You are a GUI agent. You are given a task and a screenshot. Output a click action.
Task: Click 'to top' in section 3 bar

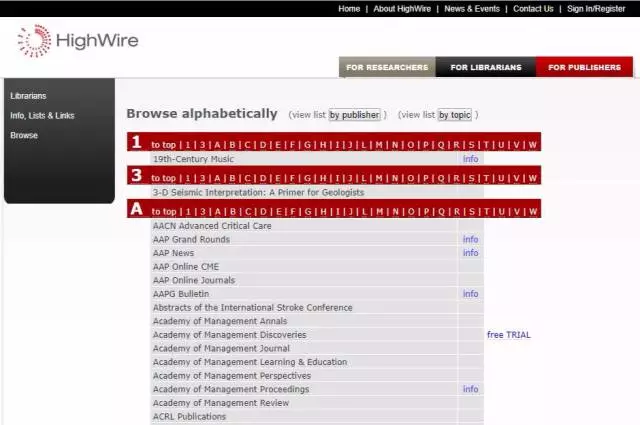(x=163, y=178)
